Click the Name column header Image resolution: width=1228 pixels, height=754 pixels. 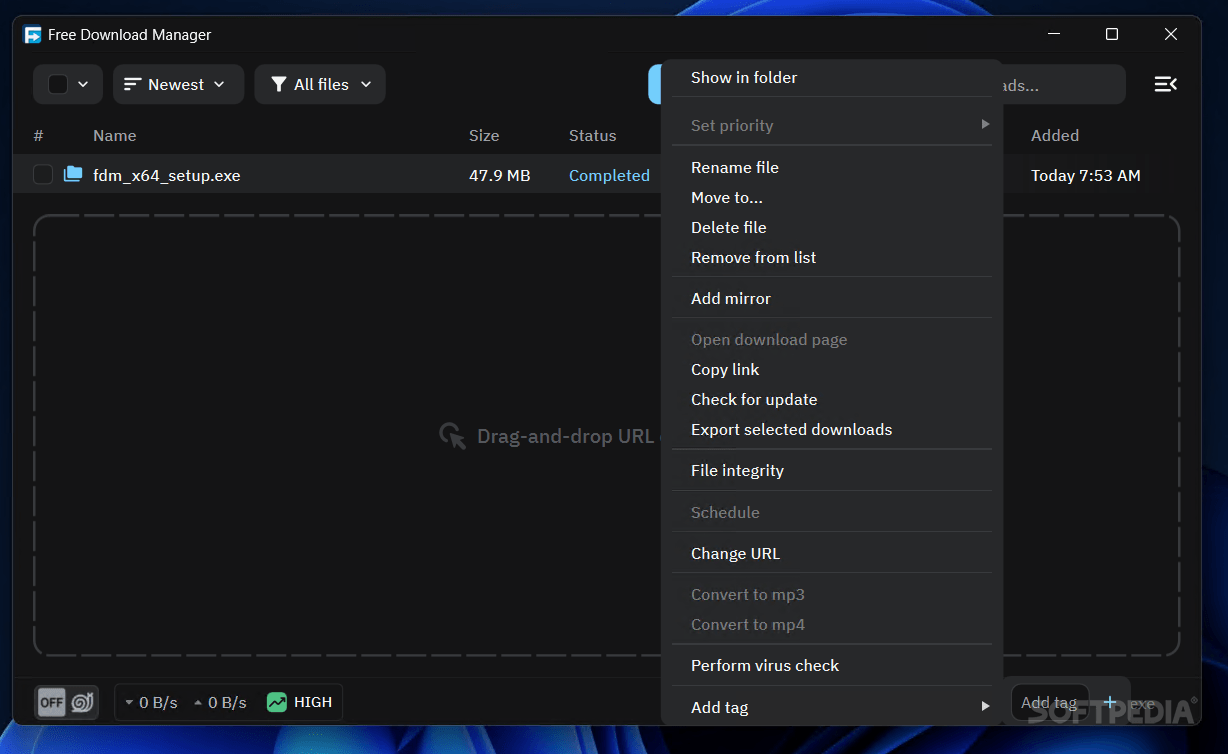[115, 135]
